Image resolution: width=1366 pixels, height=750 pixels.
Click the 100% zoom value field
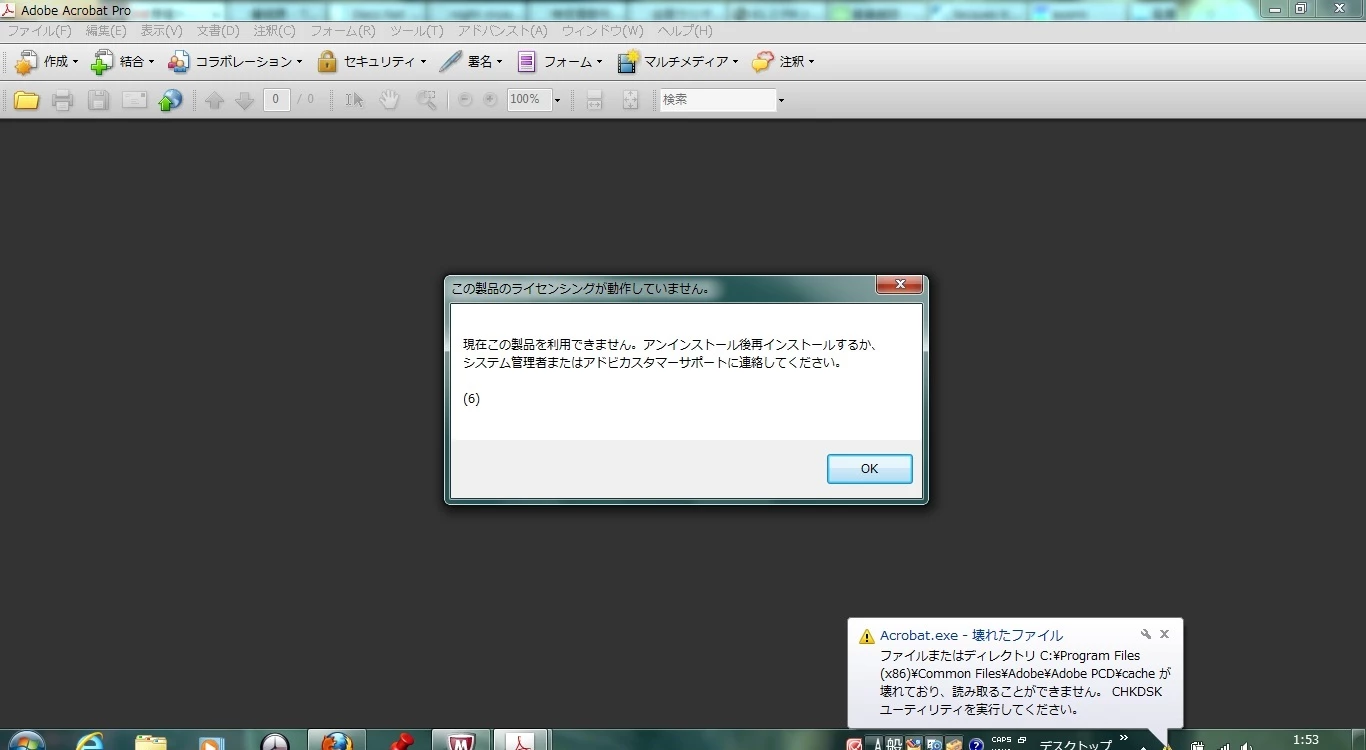click(x=529, y=100)
